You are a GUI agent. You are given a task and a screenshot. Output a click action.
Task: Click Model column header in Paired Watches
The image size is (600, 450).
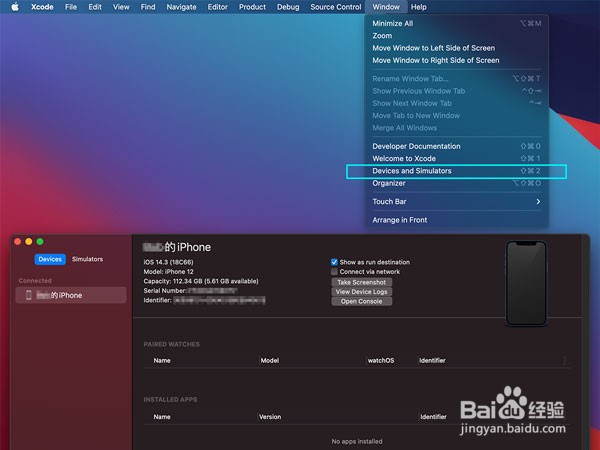(270, 360)
